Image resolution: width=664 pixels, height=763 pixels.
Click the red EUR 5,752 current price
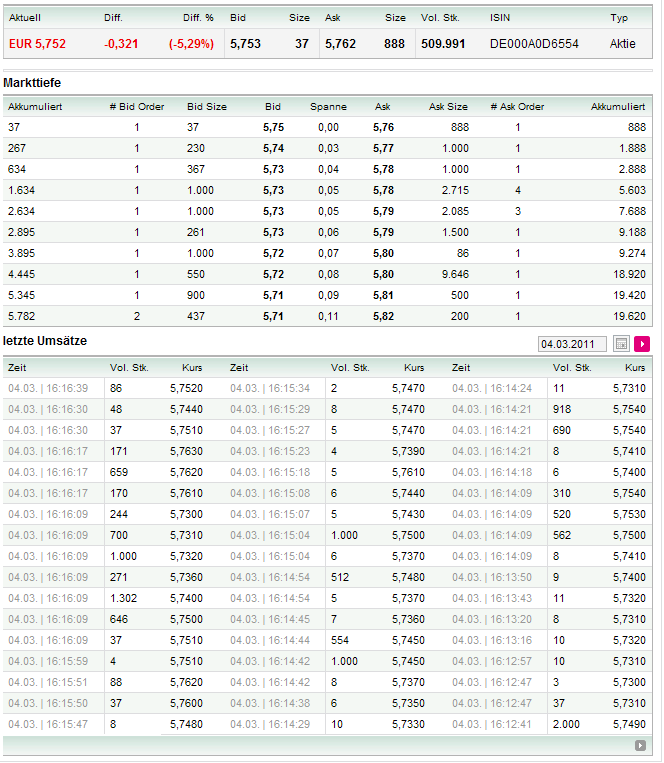[37, 44]
